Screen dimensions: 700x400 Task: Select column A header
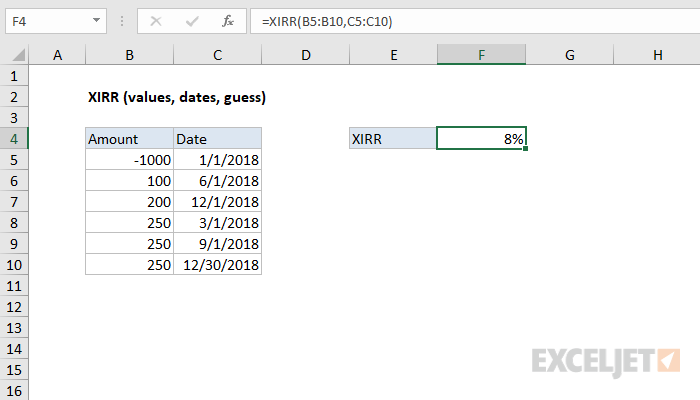tap(57, 55)
